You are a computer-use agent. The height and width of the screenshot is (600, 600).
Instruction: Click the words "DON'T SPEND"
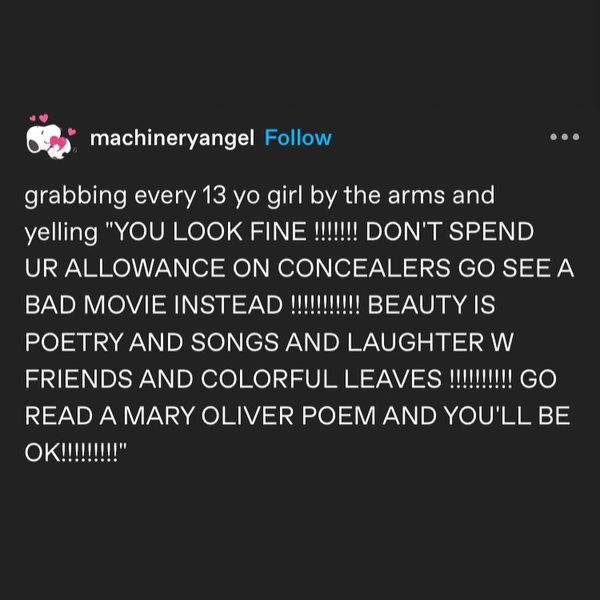(450, 232)
